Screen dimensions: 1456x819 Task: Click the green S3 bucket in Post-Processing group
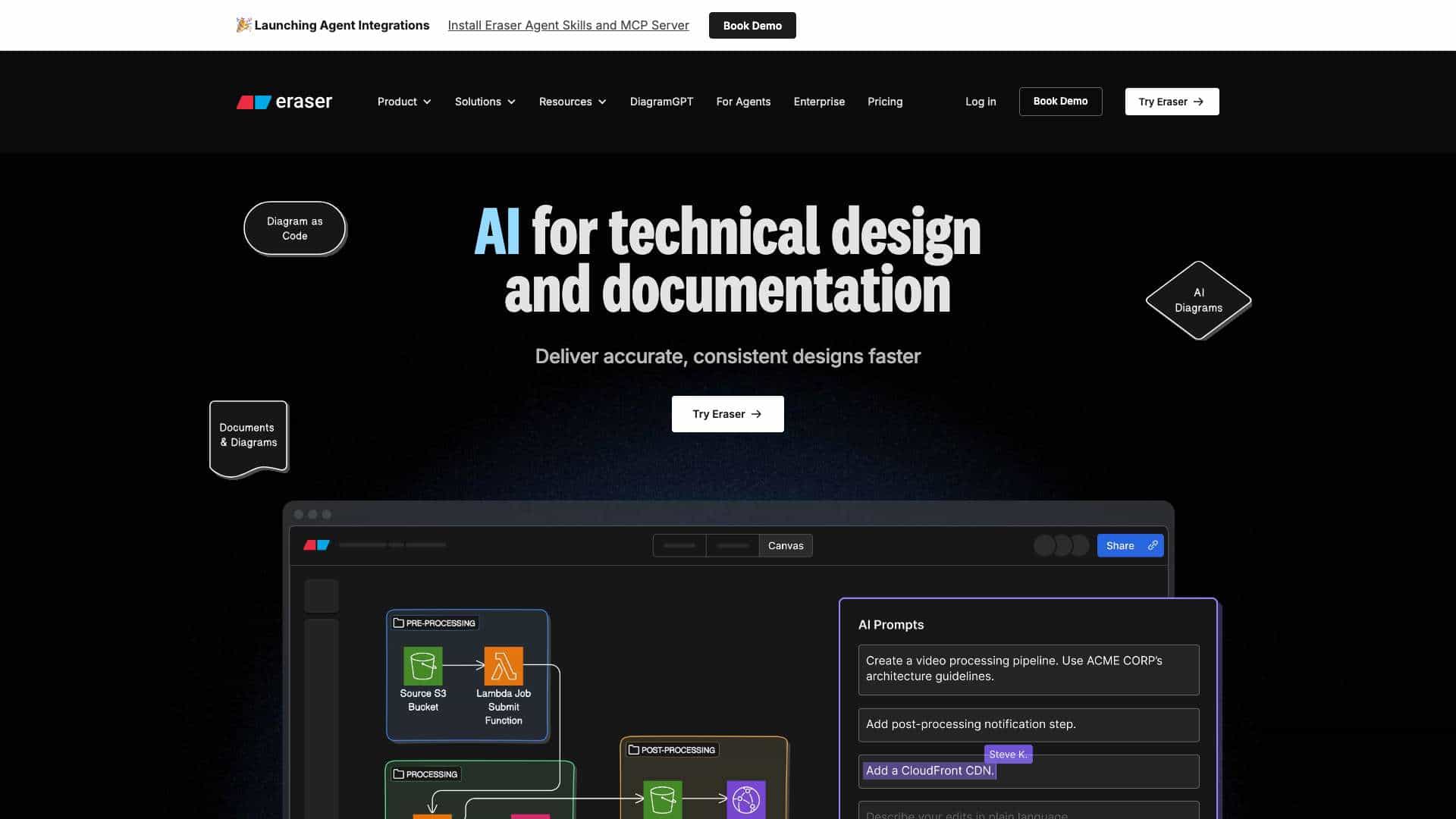point(662,799)
